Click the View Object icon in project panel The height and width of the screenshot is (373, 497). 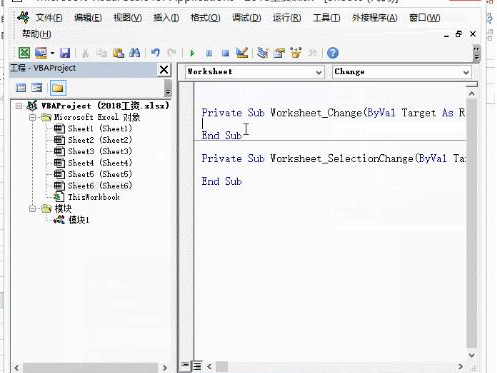[37, 88]
